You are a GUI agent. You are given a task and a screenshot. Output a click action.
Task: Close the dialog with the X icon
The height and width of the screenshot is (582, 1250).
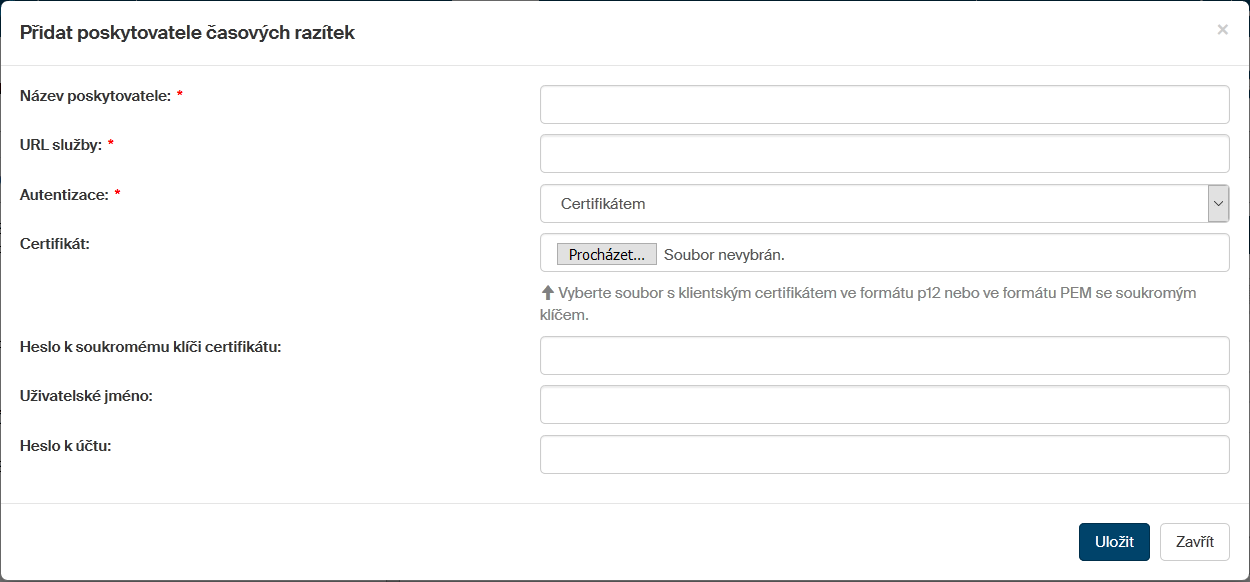(x=1222, y=30)
